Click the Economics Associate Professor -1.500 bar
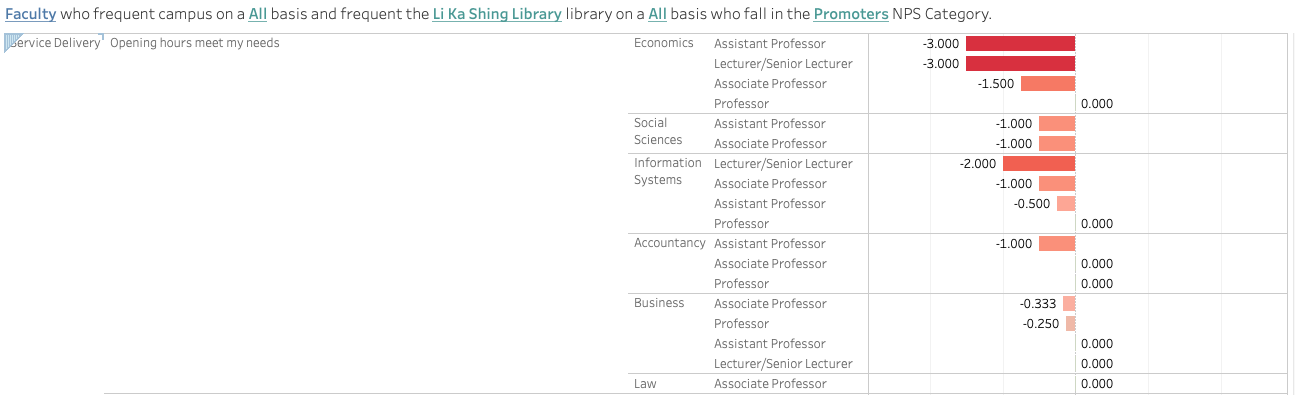The width and height of the screenshot is (1295, 395). point(1048,84)
